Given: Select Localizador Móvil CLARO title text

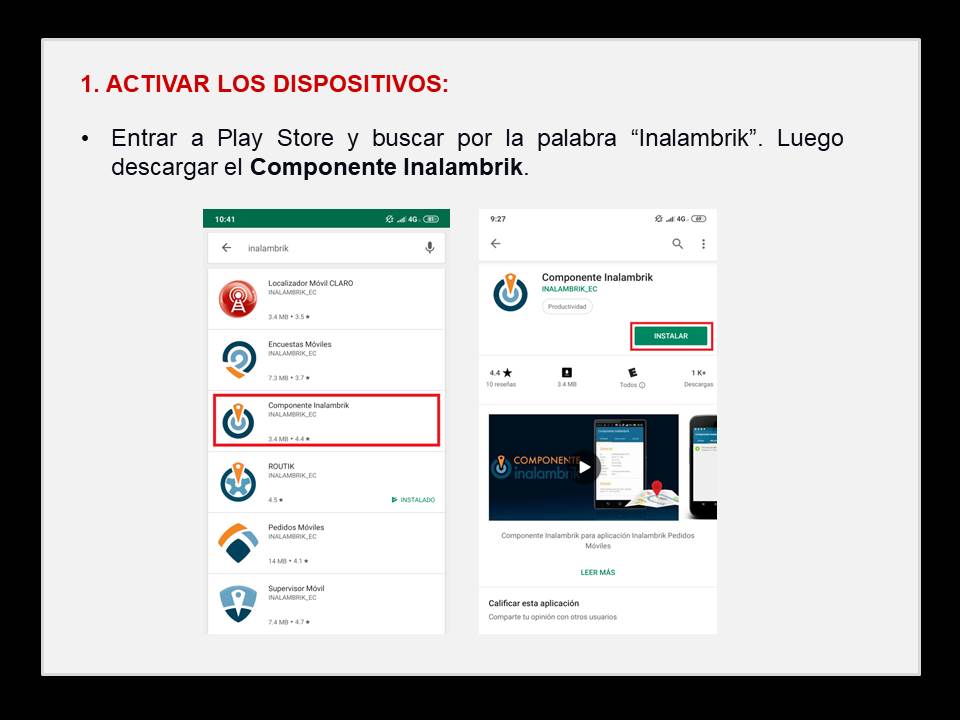Looking at the screenshot, I should pos(310,283).
